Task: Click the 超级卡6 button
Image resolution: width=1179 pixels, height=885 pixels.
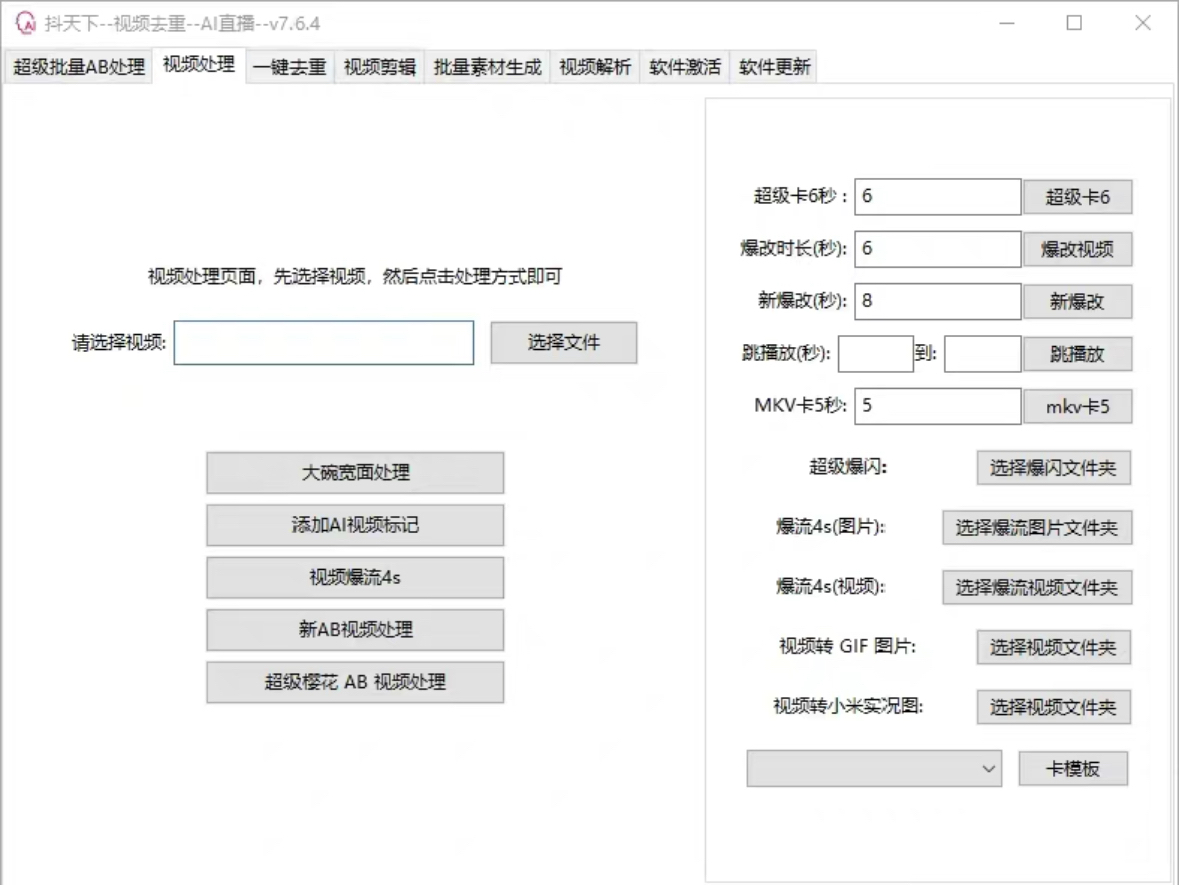Action: (x=1079, y=197)
